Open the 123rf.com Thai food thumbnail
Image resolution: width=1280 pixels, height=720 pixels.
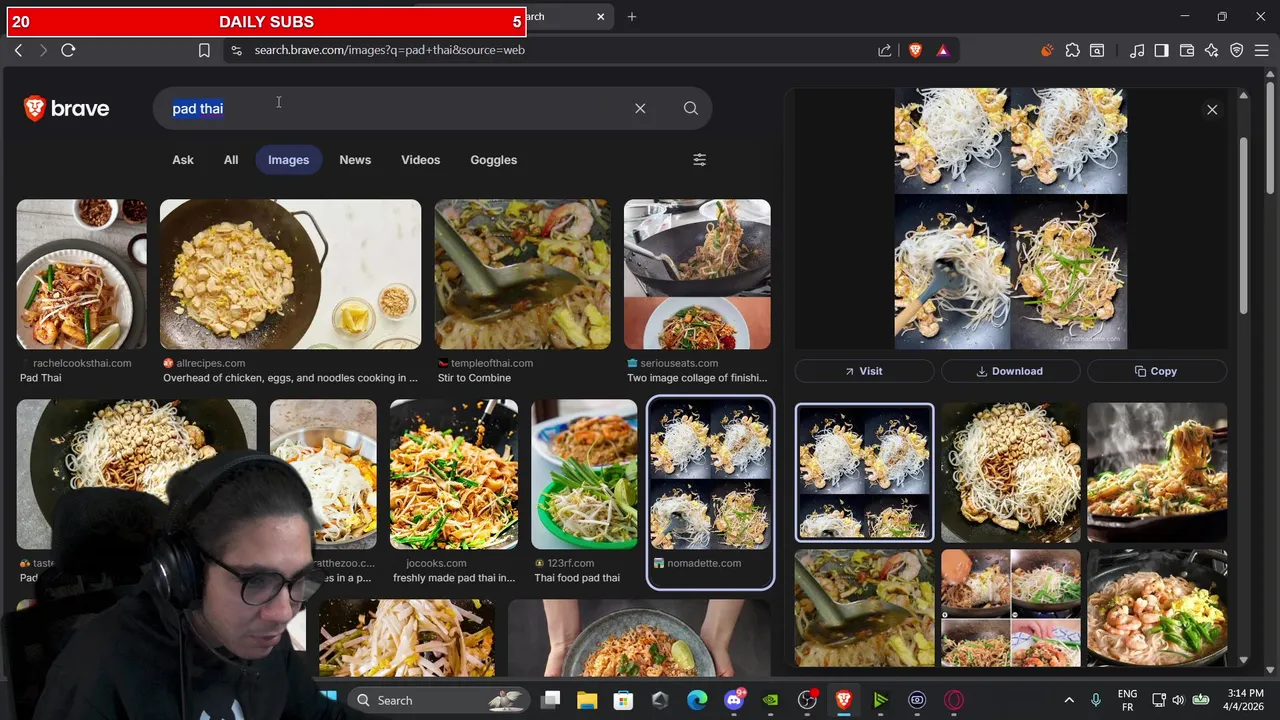coord(584,474)
